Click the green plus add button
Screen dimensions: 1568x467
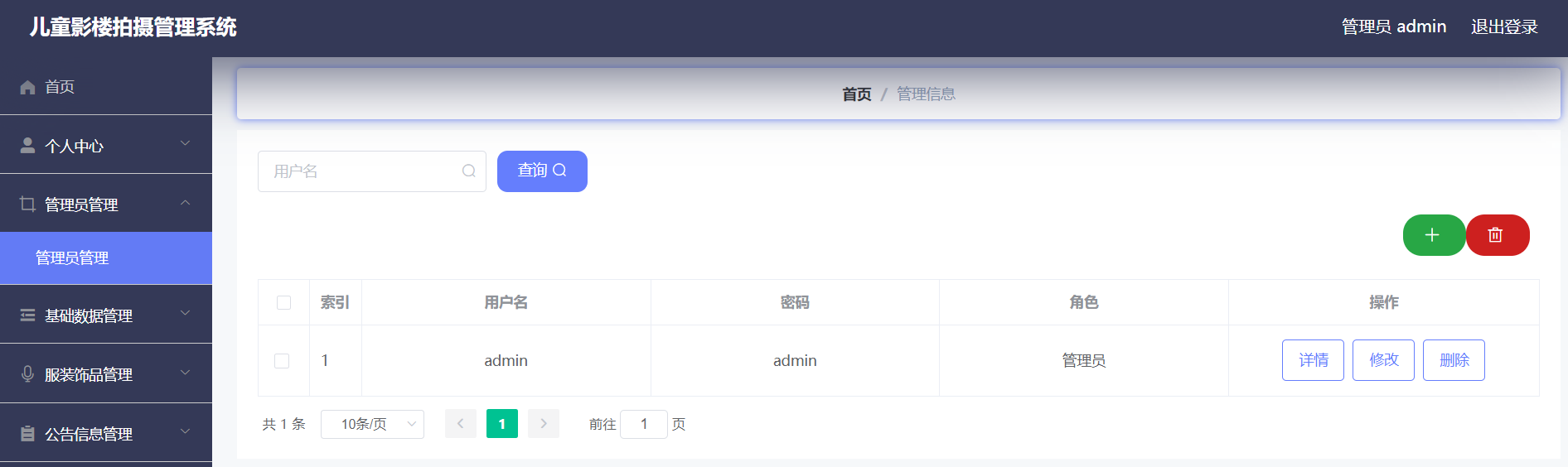(1434, 235)
